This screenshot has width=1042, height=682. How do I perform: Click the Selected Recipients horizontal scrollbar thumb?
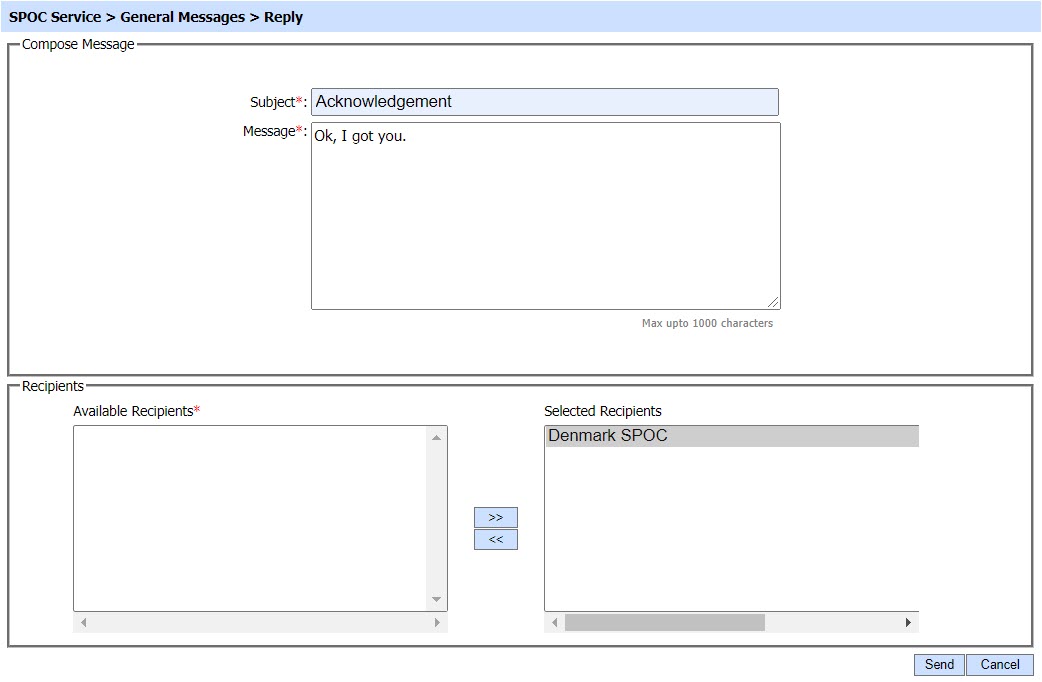[x=664, y=623]
